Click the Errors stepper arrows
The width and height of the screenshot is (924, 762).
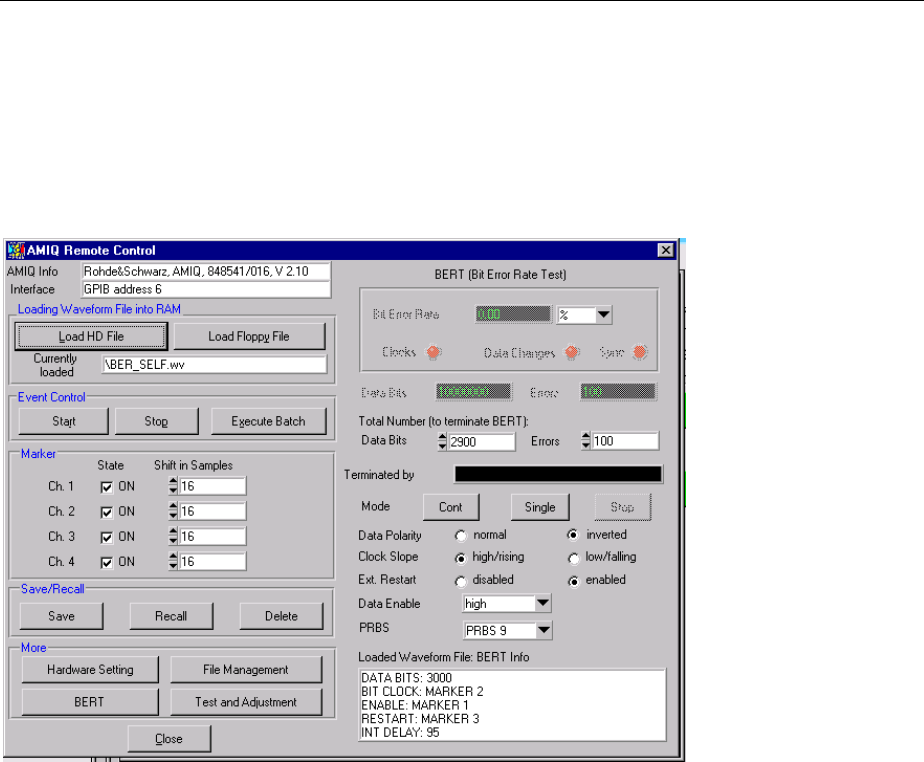click(x=586, y=441)
